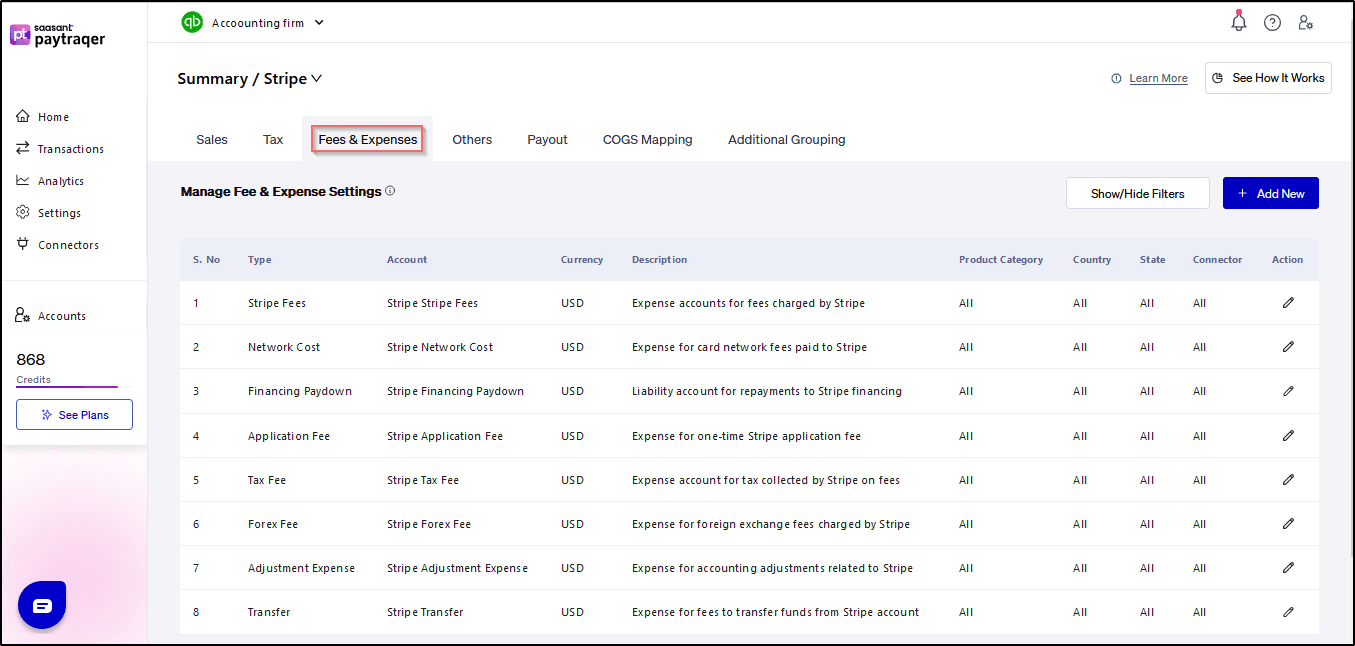Screen dimensions: 1355x646
Task: Open the user account settings icon
Action: (x=1305, y=22)
